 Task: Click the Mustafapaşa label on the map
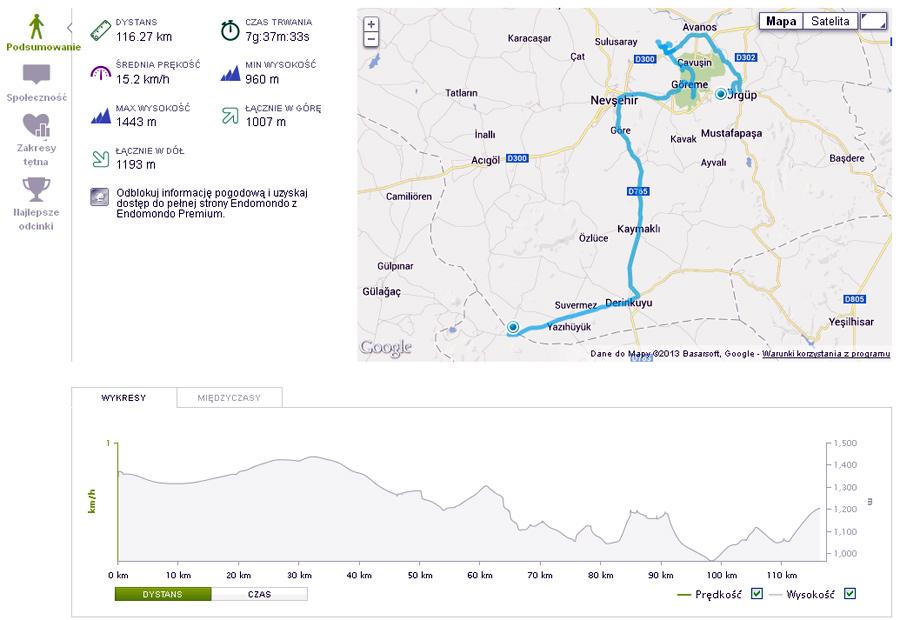(731, 133)
